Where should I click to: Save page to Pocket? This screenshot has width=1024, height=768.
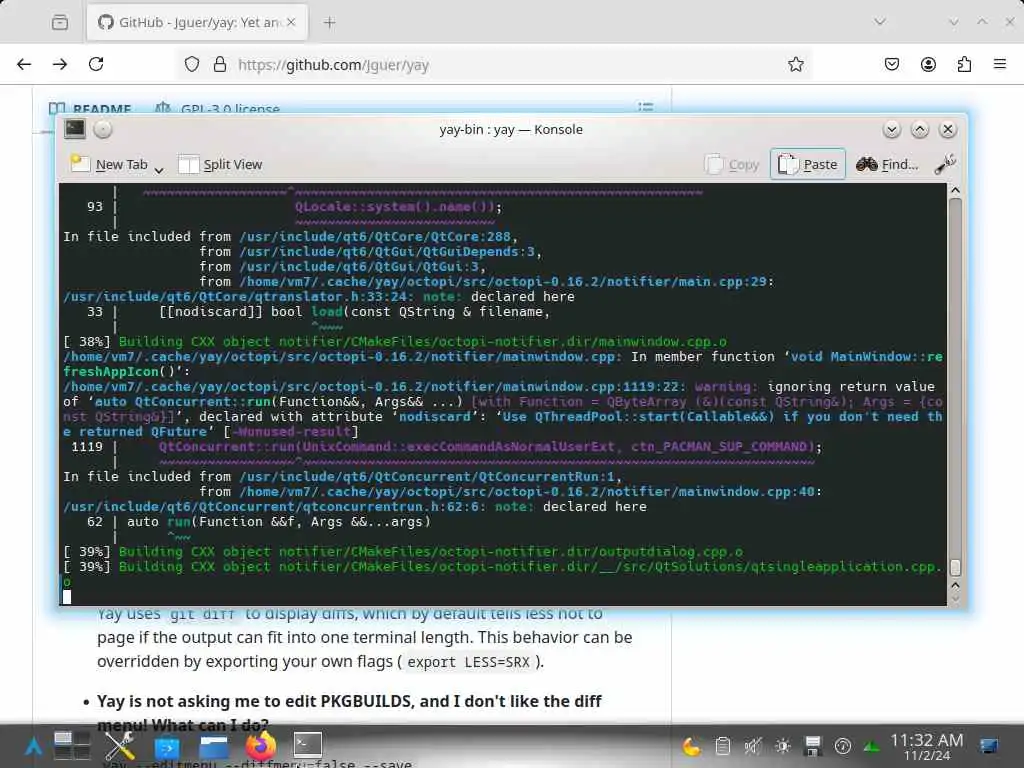click(x=891, y=64)
